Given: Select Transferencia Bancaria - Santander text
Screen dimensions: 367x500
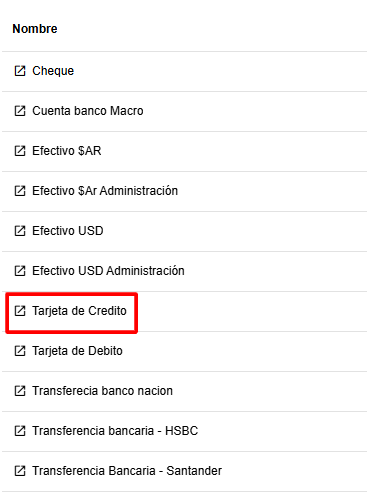Looking at the screenshot, I should tap(127, 471).
